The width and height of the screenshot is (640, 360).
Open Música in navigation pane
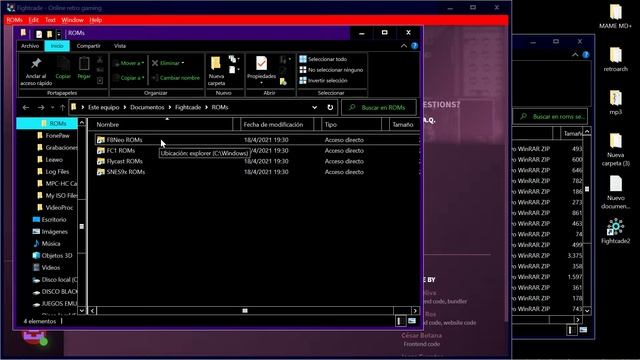coord(47,244)
